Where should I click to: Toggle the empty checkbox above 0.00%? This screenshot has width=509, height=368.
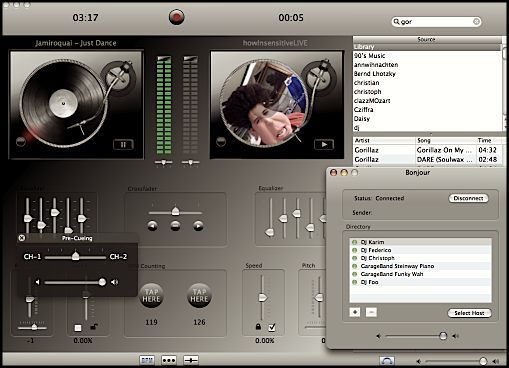click(78, 328)
